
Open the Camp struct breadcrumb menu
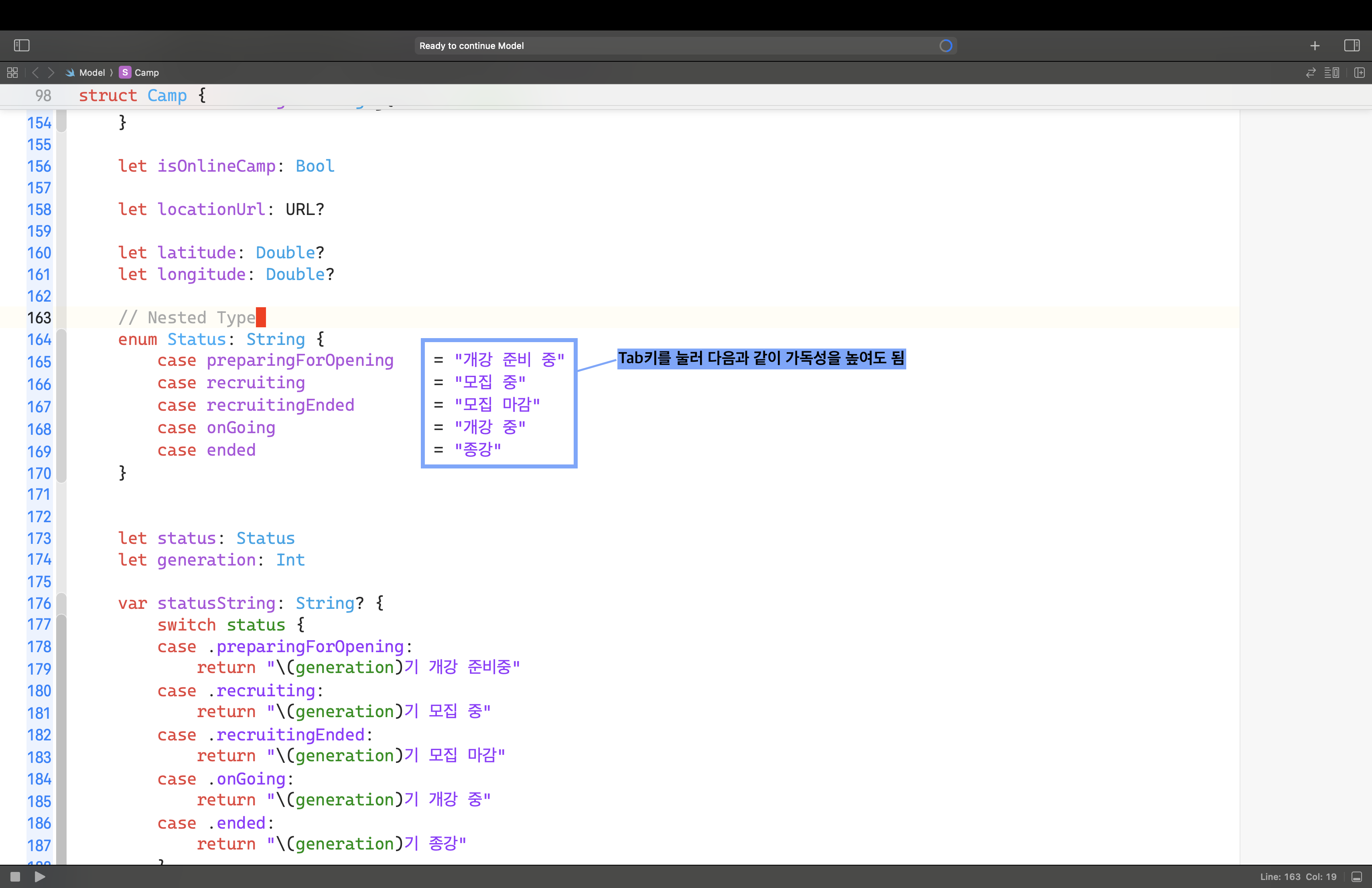(146, 73)
